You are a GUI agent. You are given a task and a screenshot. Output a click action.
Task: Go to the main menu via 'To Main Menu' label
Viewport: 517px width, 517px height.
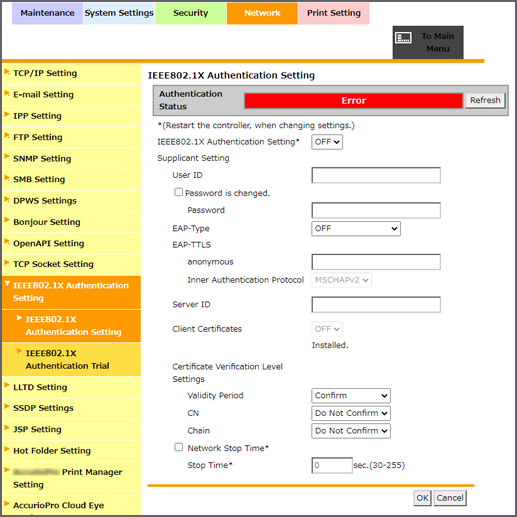coord(438,42)
